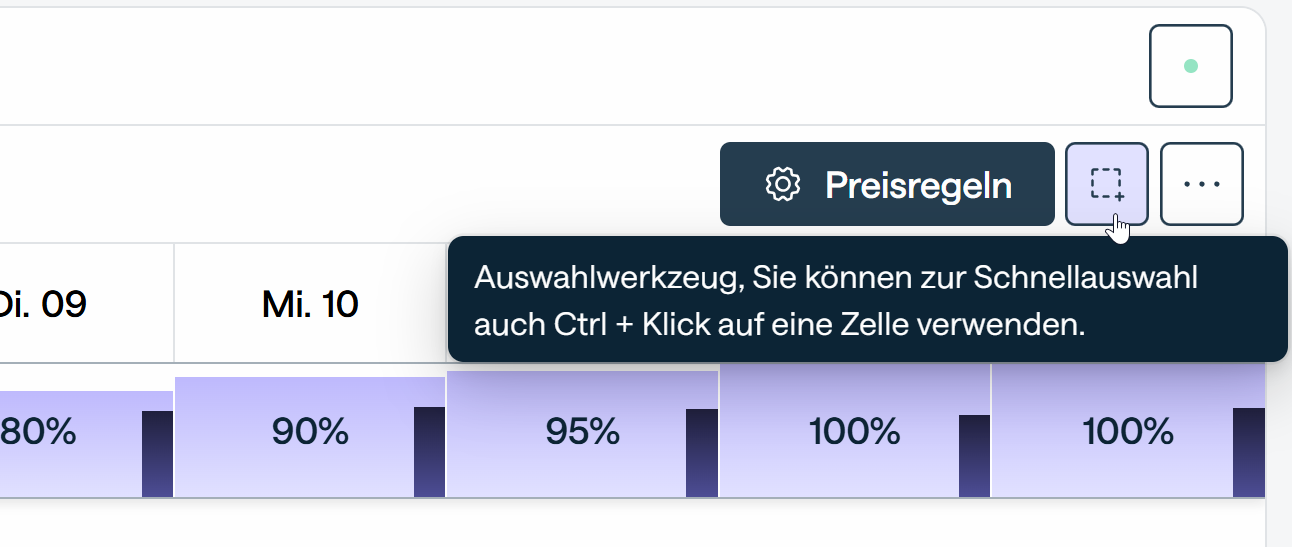The width and height of the screenshot is (1292, 547).
Task: Click the dark bar in the 80% cell
Action: point(157,453)
